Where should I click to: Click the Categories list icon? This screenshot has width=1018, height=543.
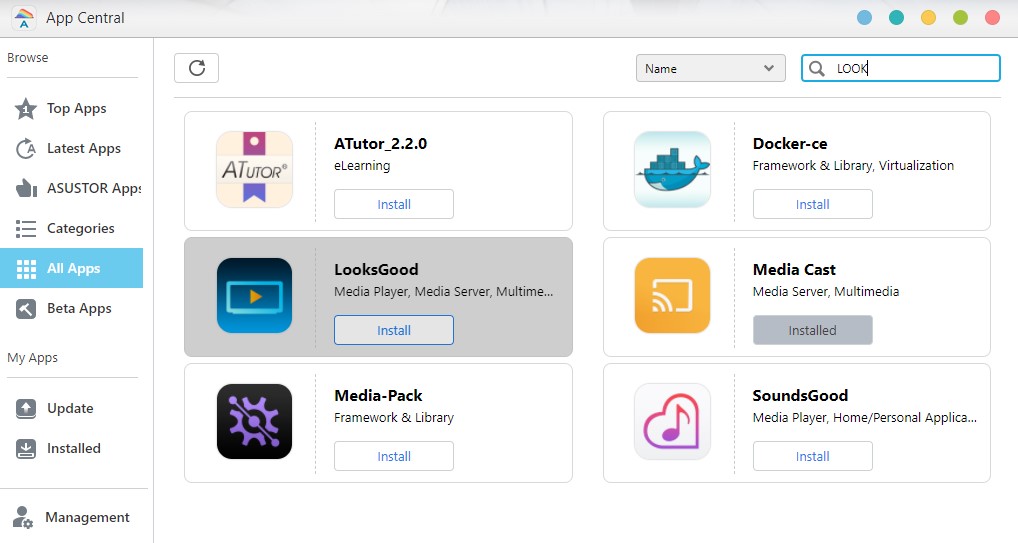pos(26,229)
